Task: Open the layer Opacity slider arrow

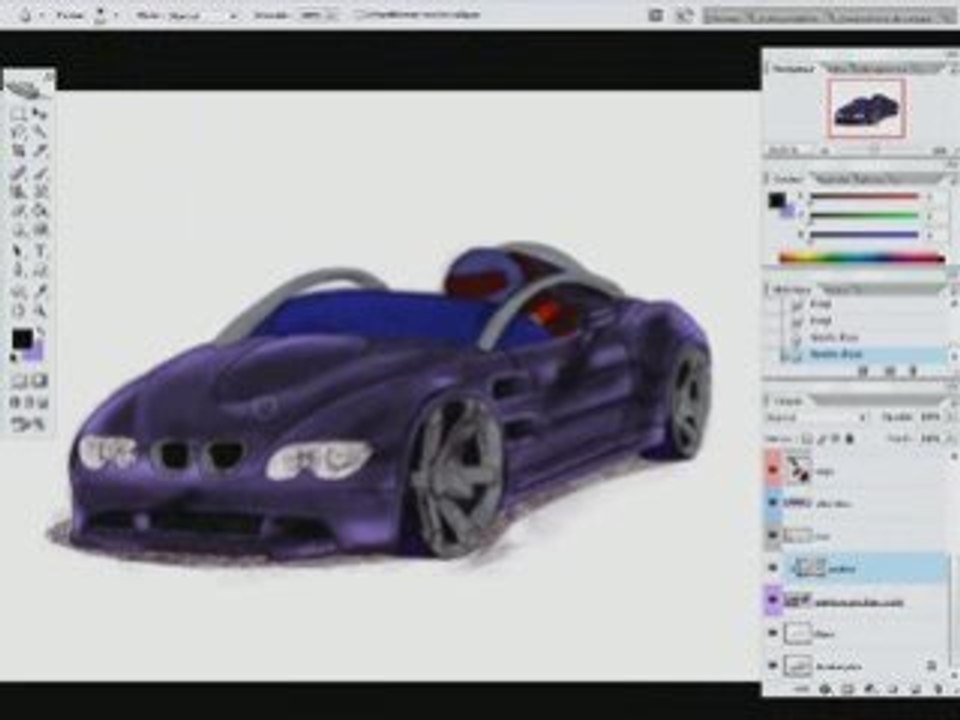Action: pos(953,418)
